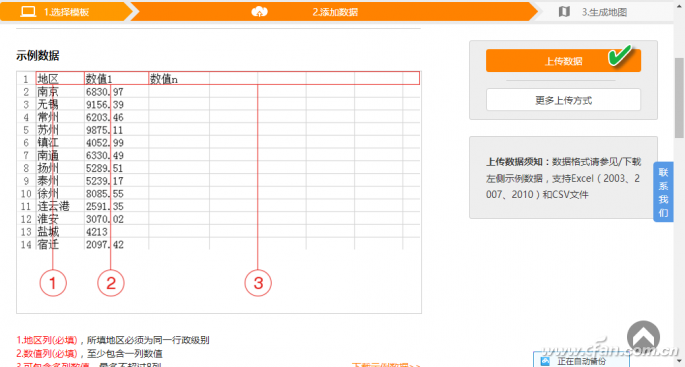Click the cloud upload icon in step 2
The image size is (685, 367).
[x=259, y=12]
